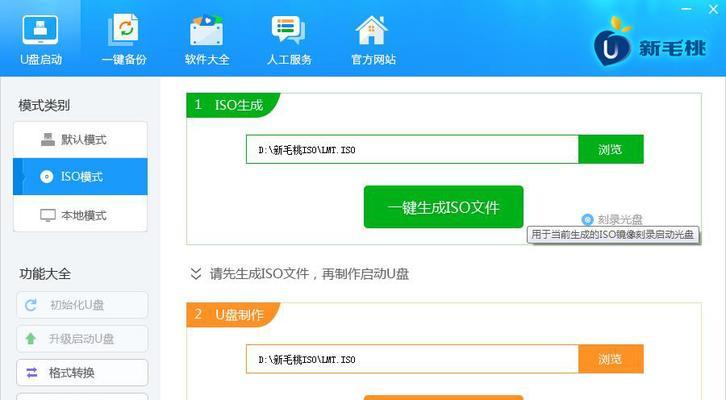Select ISO模式 in the mode list
Screen dimensions: 726x400
tap(81, 176)
